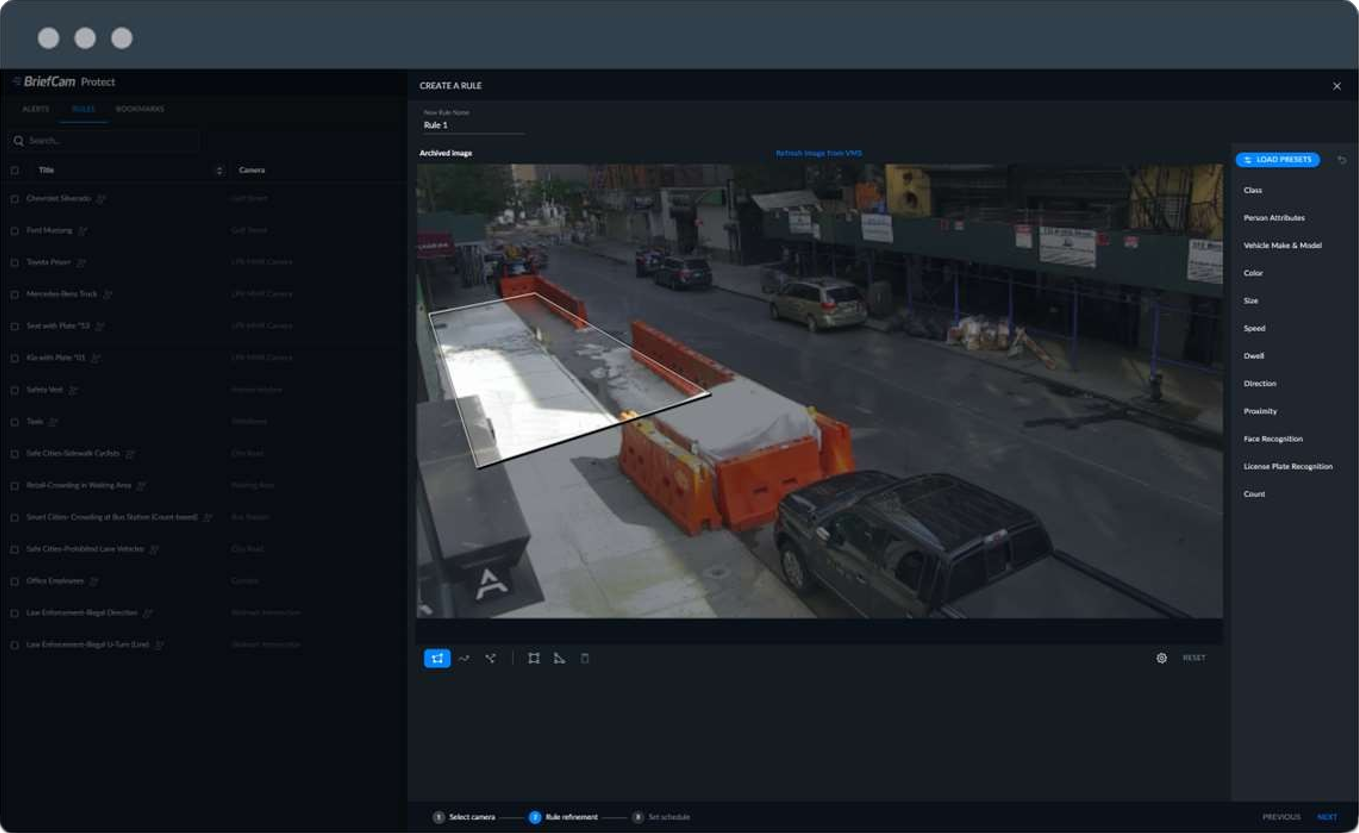Toggle the select-all checkbox beside Title
Screen dimensions: 1359x833
point(14,171)
